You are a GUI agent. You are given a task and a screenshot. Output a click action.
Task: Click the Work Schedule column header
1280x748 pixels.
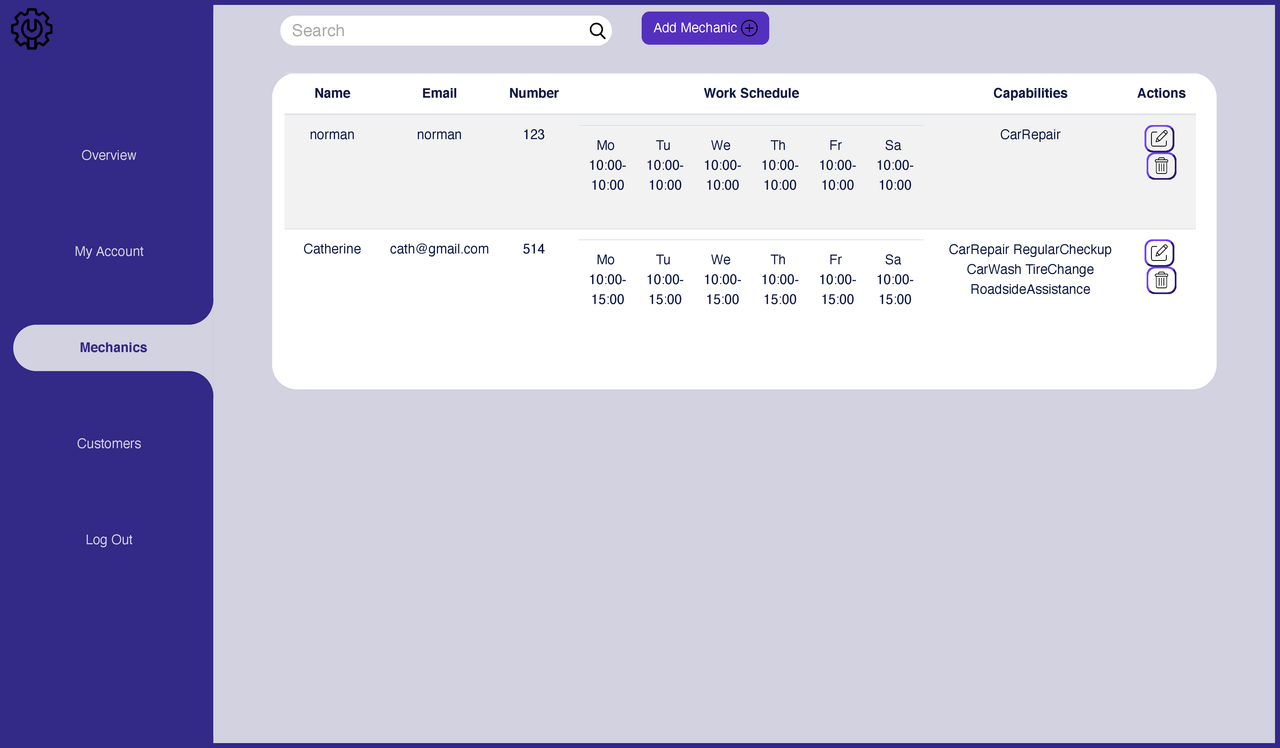click(751, 93)
